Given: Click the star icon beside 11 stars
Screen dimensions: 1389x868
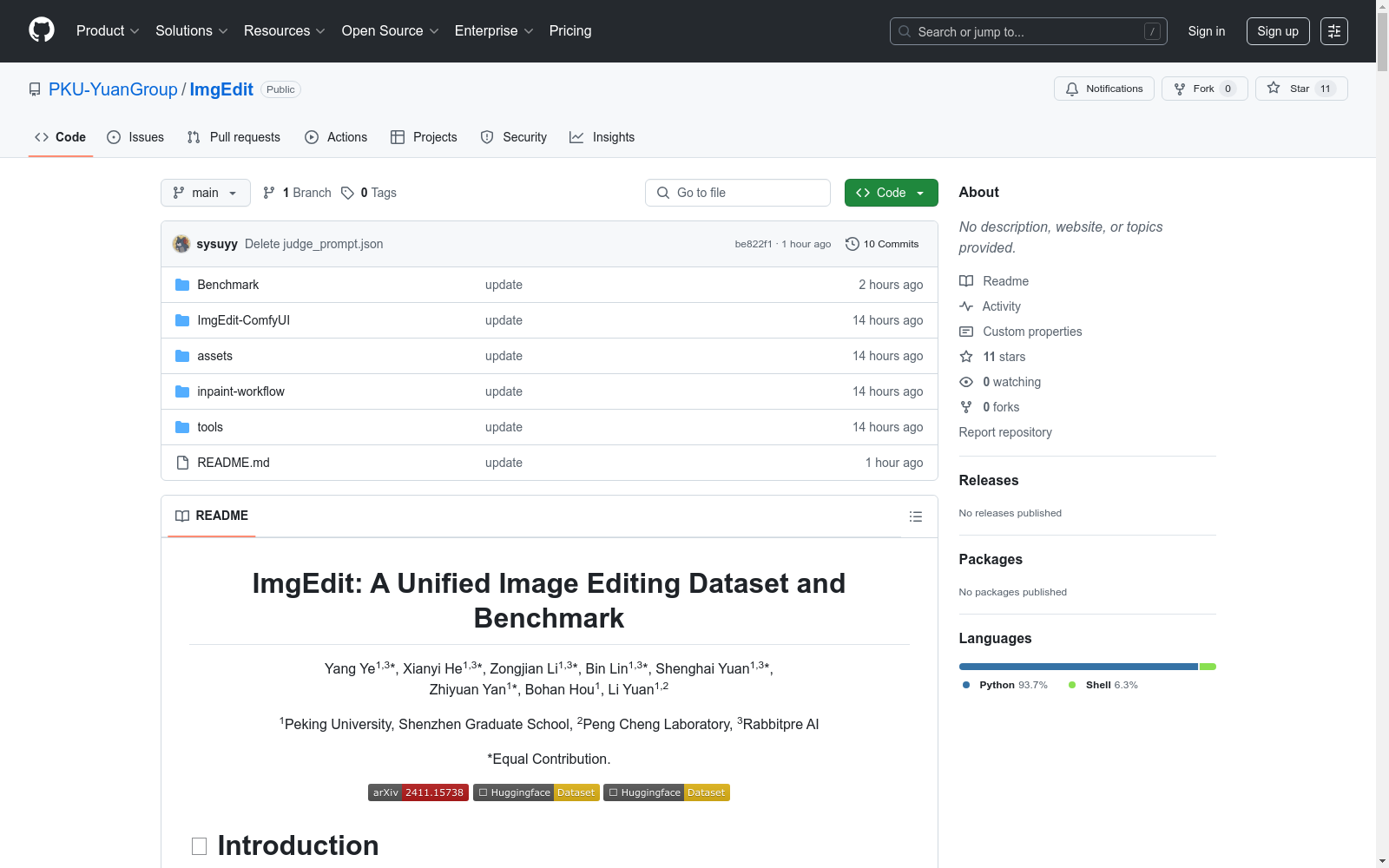Looking at the screenshot, I should click(966, 357).
